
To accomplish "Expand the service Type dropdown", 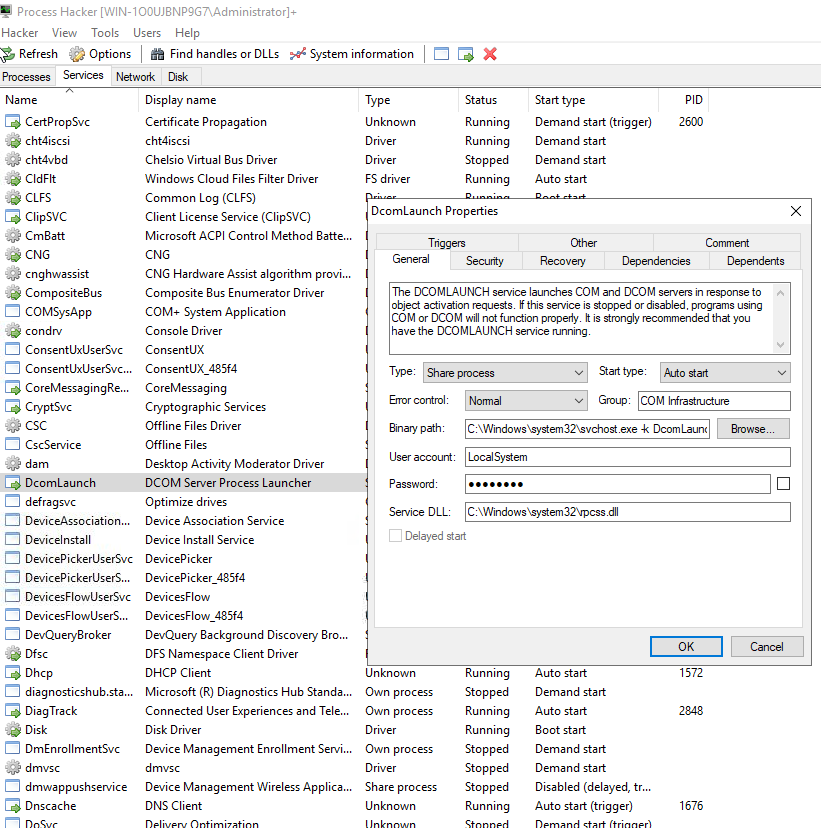I will tap(506, 373).
